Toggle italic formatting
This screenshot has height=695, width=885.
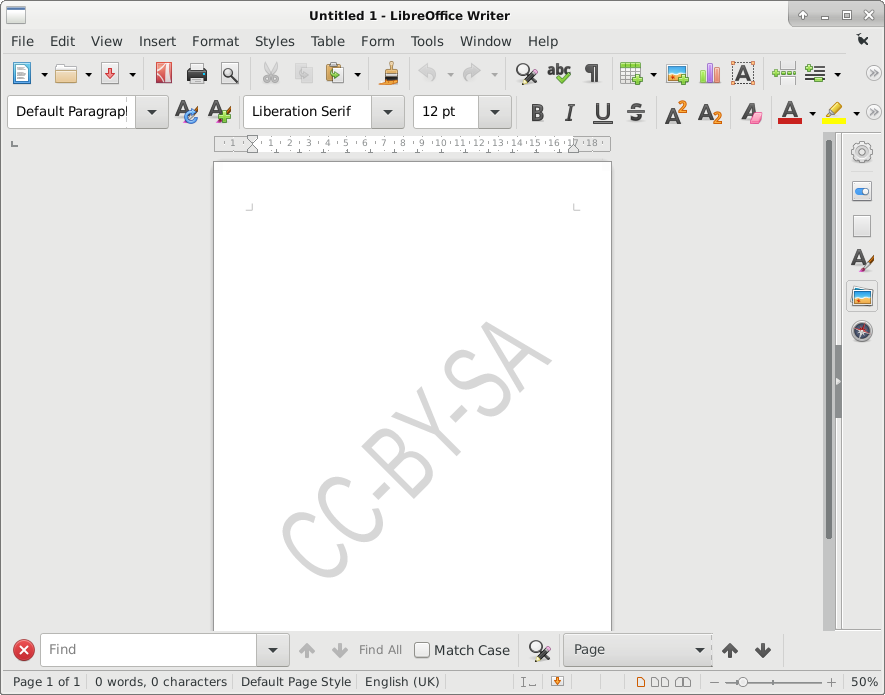[x=569, y=112]
